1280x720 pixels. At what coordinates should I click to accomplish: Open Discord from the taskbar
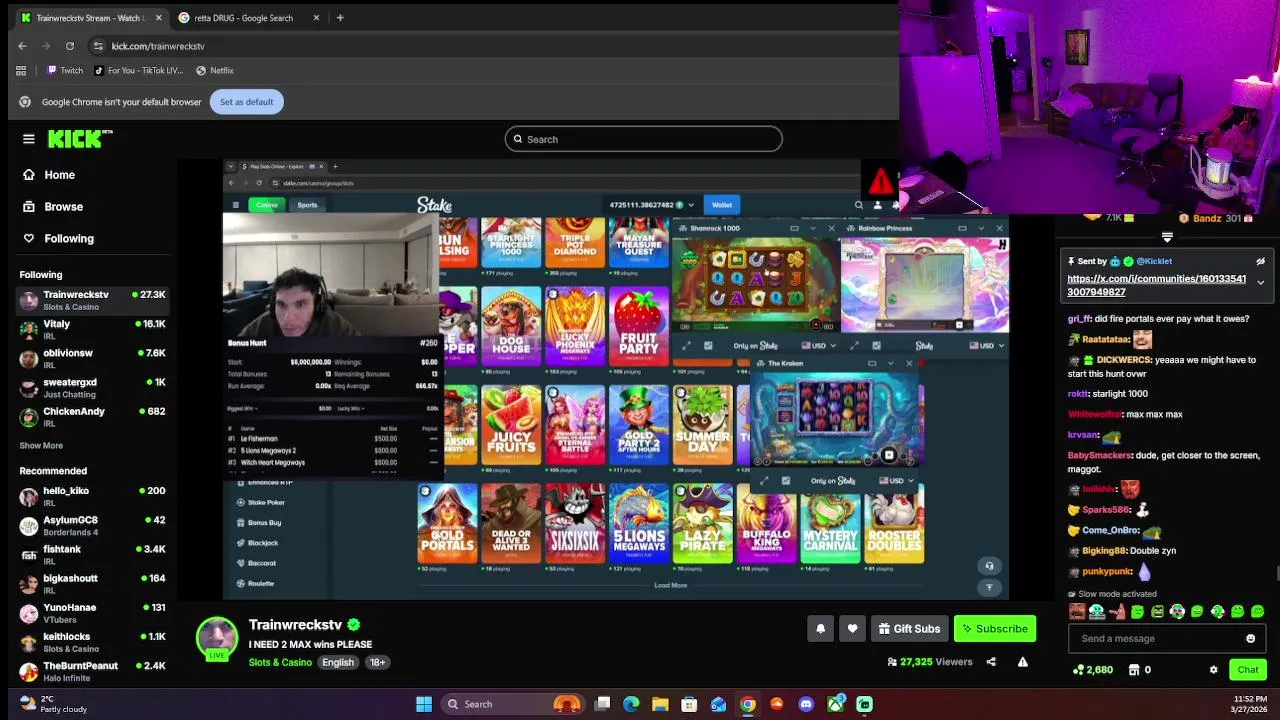806,704
